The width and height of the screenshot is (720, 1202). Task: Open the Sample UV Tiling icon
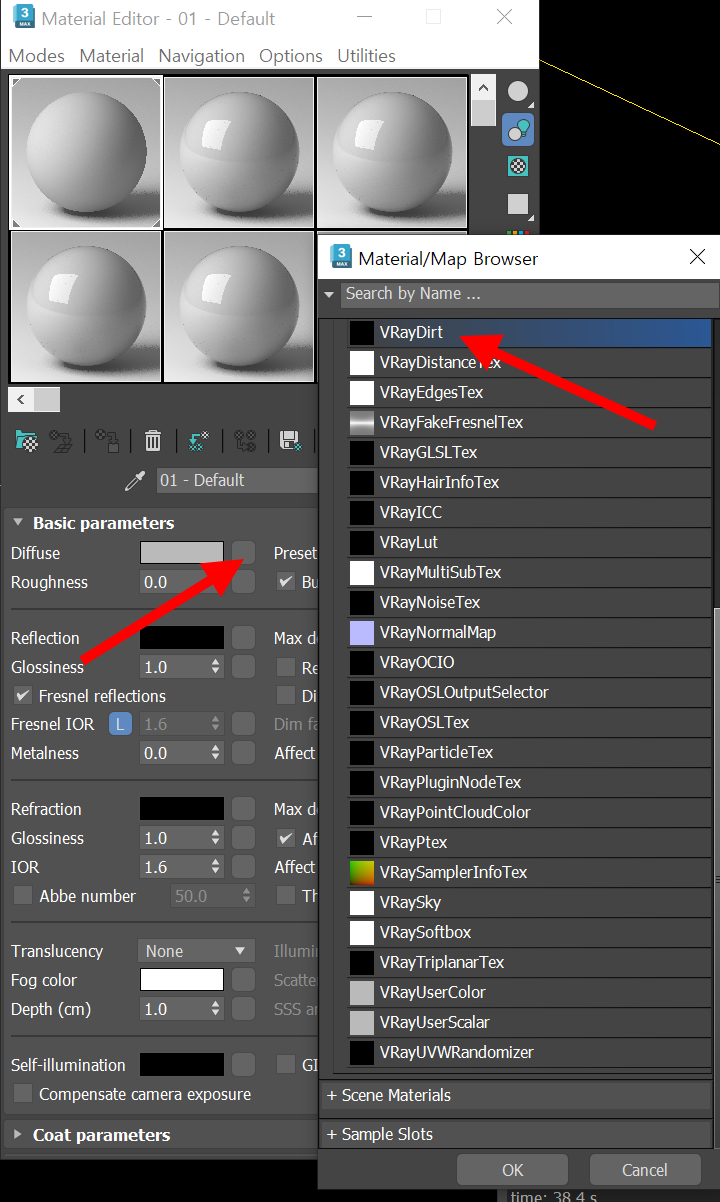(x=518, y=203)
